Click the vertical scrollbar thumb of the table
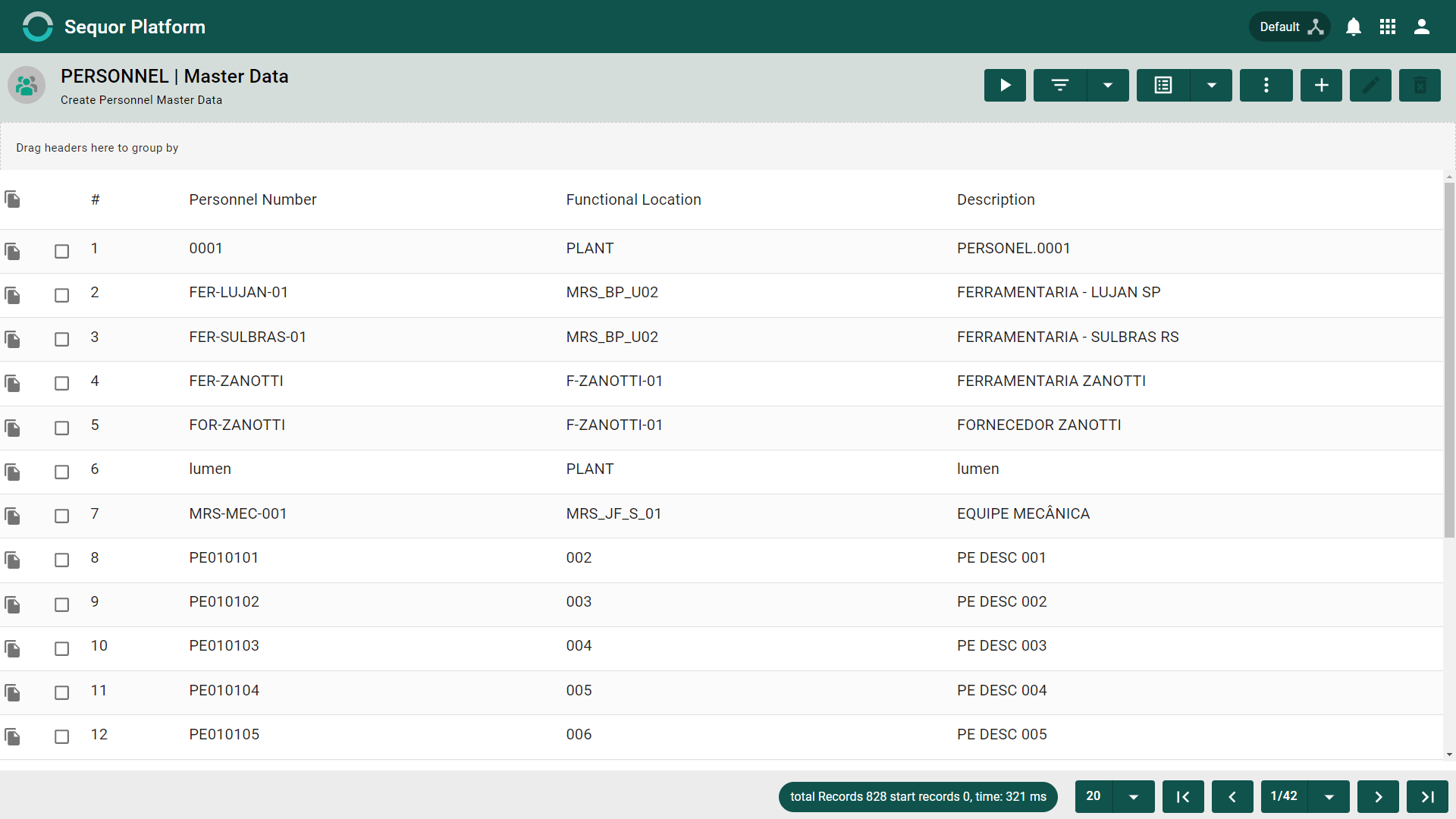 1449,360
